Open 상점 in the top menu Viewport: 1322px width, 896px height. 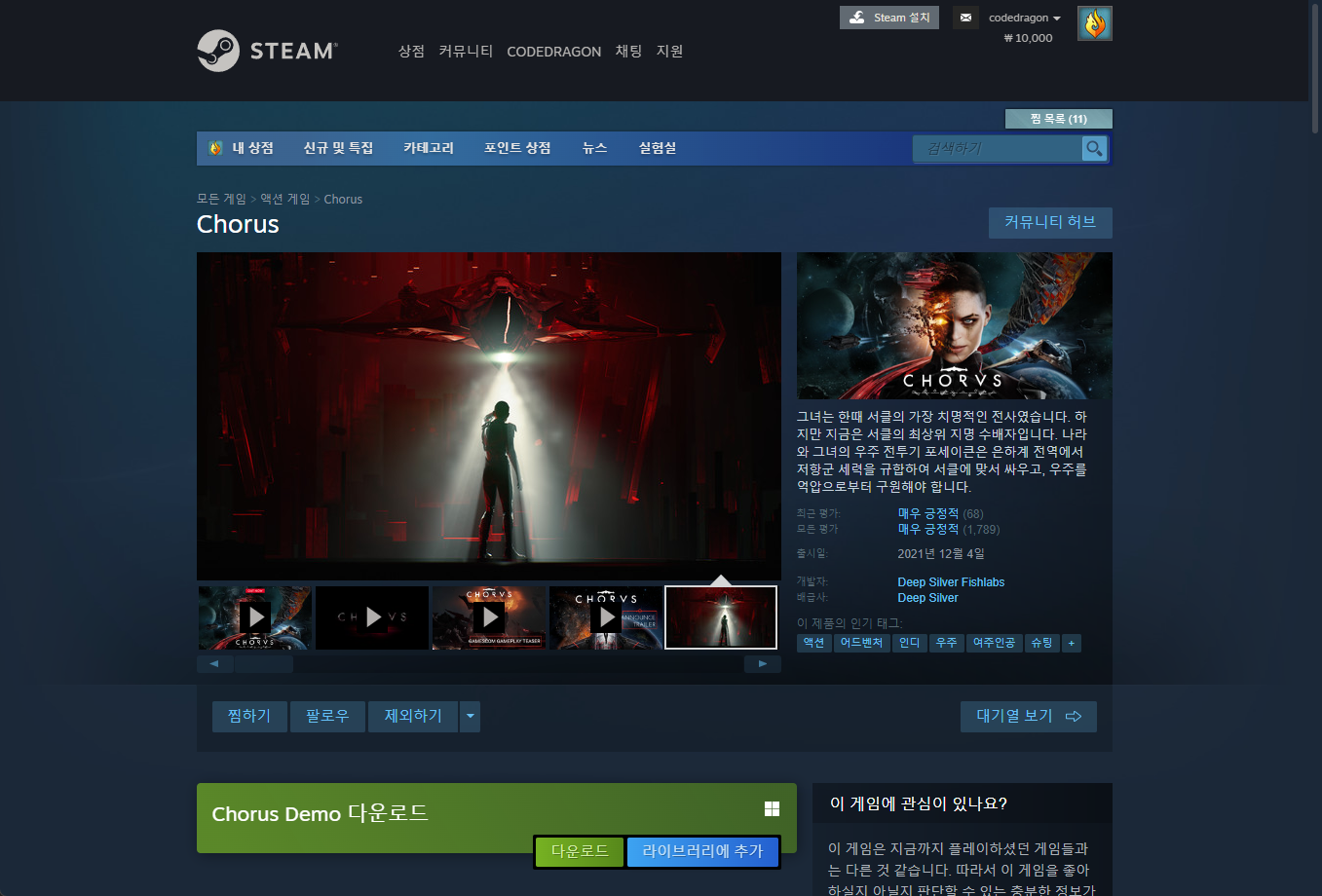[x=411, y=51]
